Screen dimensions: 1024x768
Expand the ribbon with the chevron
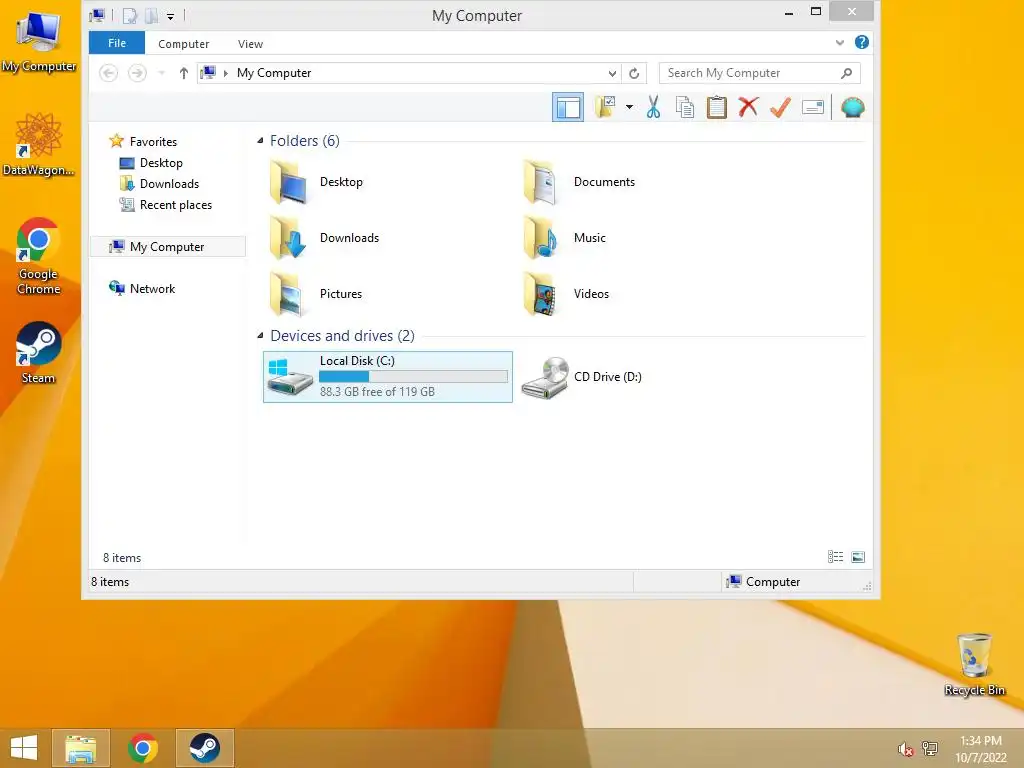840,42
